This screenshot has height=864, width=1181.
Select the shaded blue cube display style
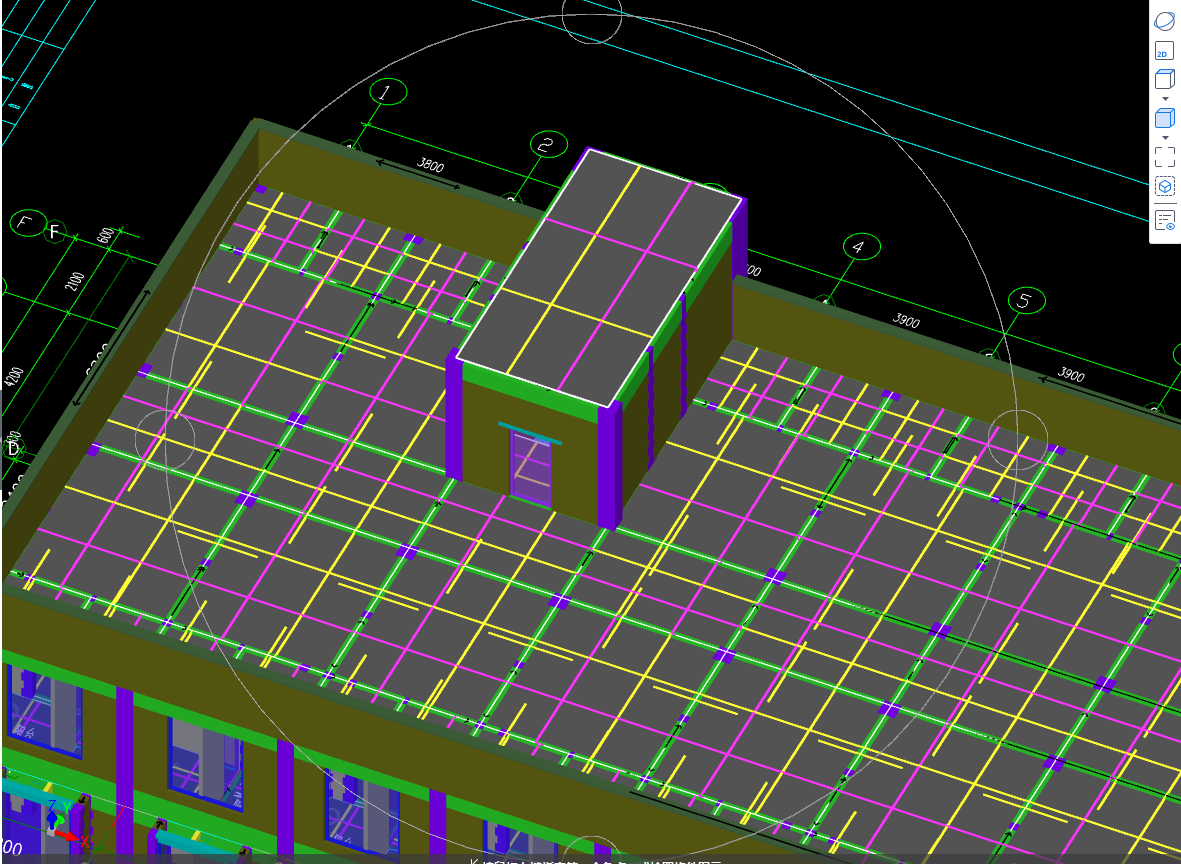pos(1164,118)
